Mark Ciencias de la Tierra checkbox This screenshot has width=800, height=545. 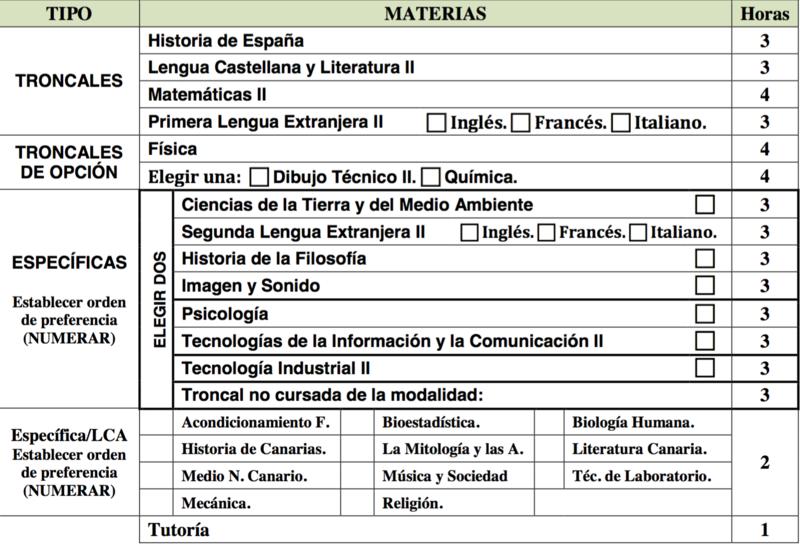[x=705, y=205]
